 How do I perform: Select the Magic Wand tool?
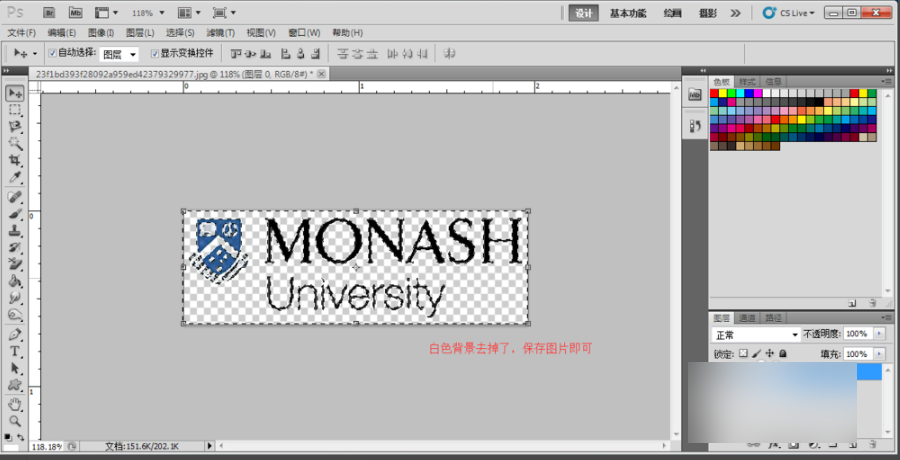[15, 144]
